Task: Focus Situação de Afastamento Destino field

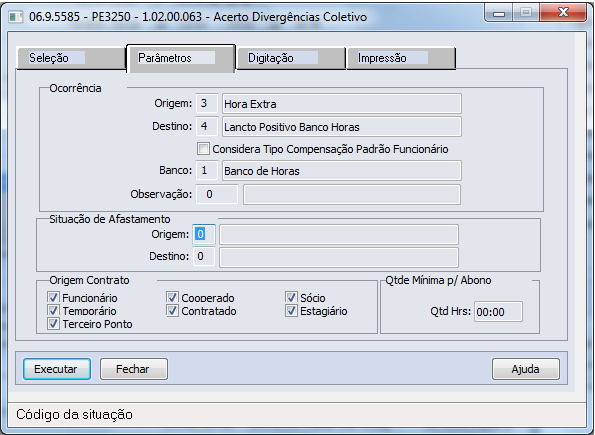Action: (204, 257)
